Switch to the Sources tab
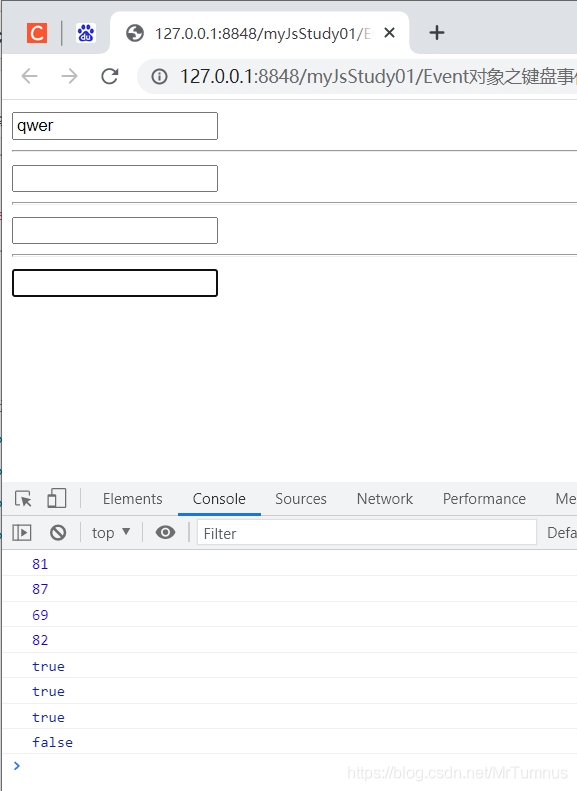The image size is (577, 791). tap(301, 499)
